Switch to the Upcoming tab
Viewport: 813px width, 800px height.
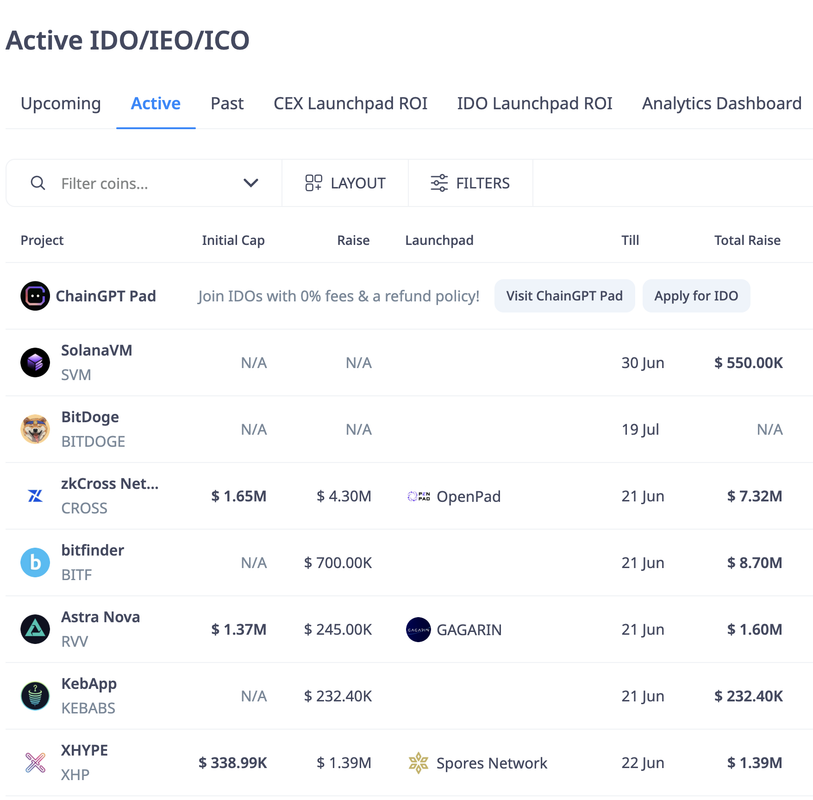coord(61,103)
